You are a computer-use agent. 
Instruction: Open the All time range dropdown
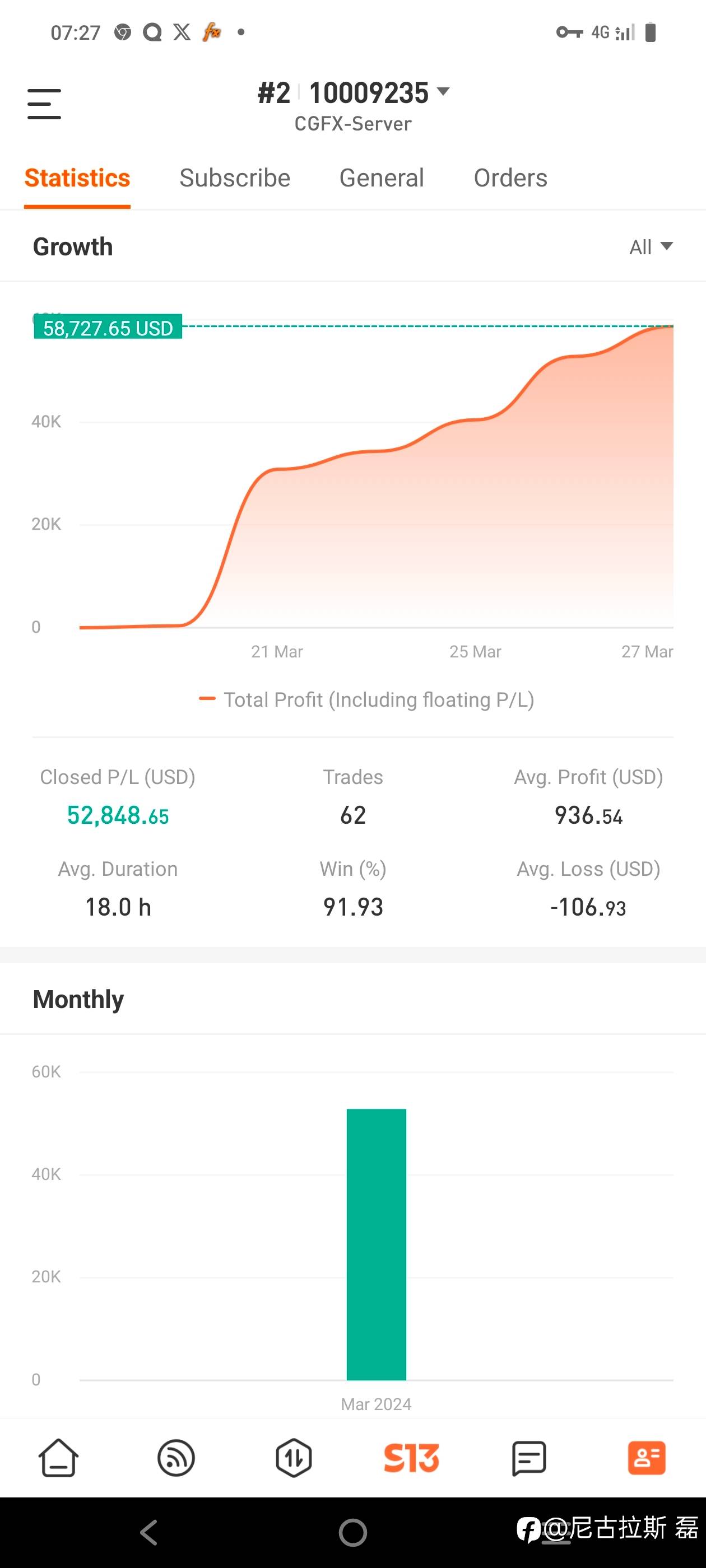pos(651,247)
